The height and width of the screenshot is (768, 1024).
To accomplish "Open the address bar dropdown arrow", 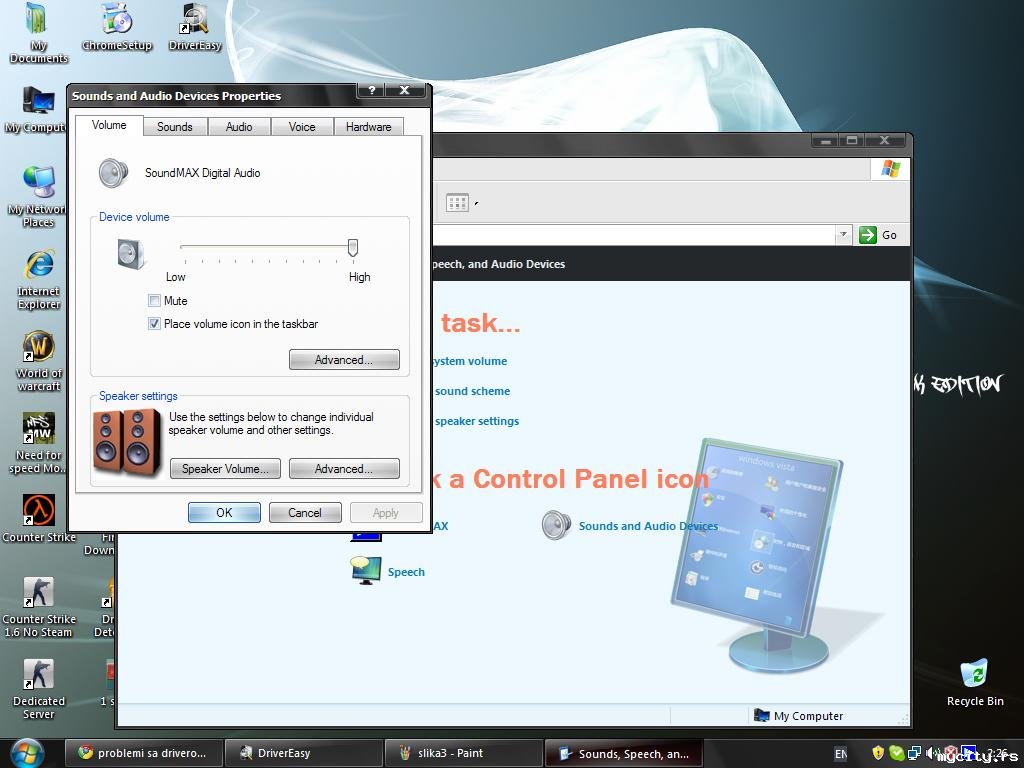I will tap(843, 234).
